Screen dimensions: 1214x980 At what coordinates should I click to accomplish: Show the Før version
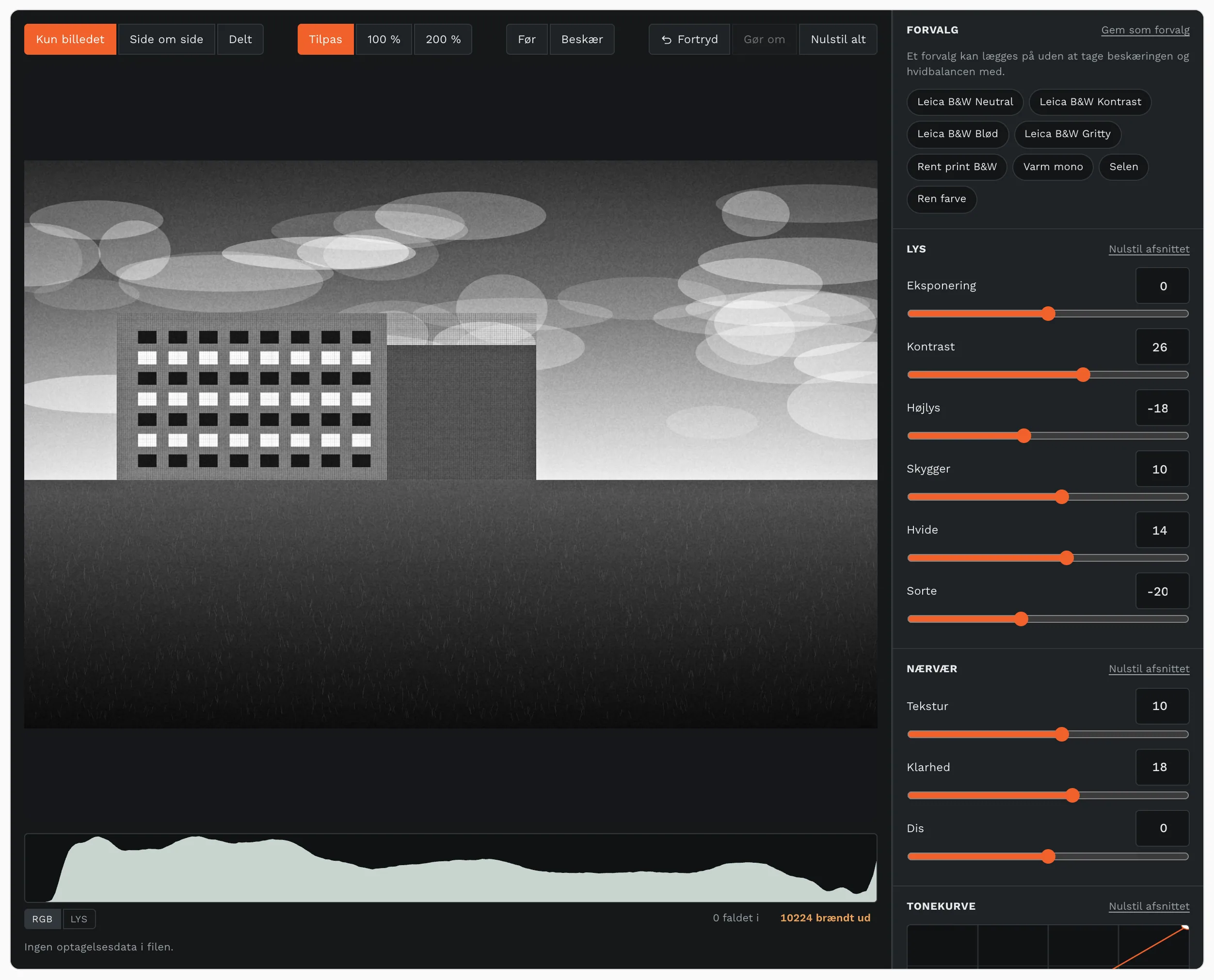(x=526, y=39)
